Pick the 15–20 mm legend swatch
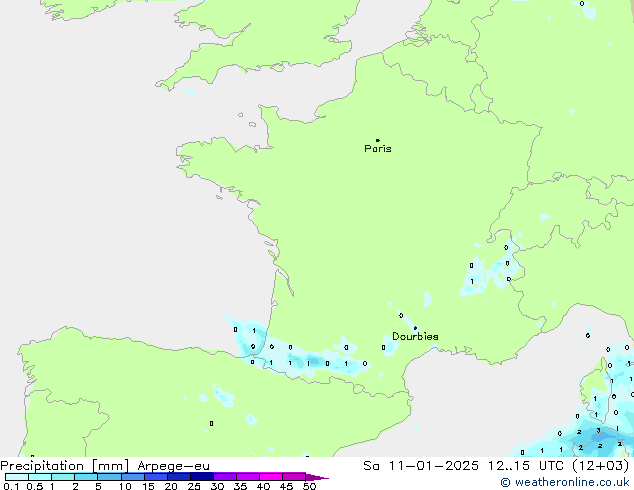This screenshot has width=634, height=490. 155,477
